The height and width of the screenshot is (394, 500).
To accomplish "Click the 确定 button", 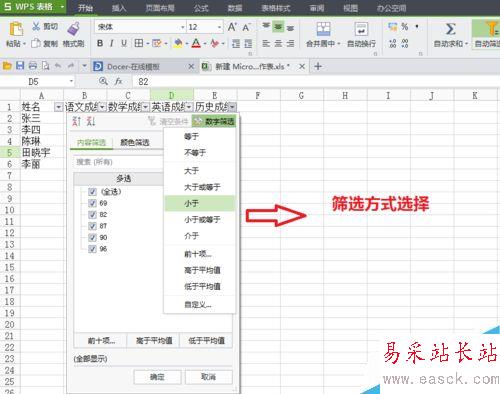I will 157,377.
